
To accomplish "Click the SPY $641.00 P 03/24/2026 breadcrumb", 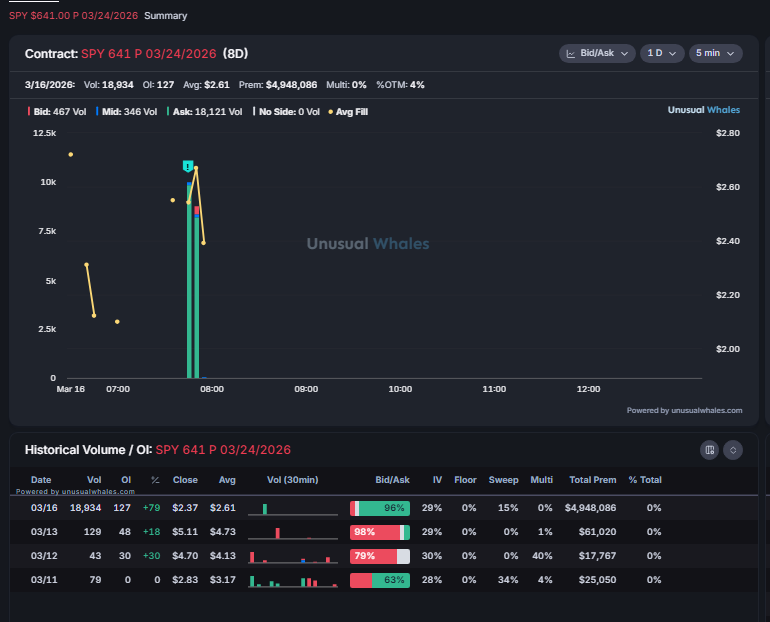I will click(74, 16).
